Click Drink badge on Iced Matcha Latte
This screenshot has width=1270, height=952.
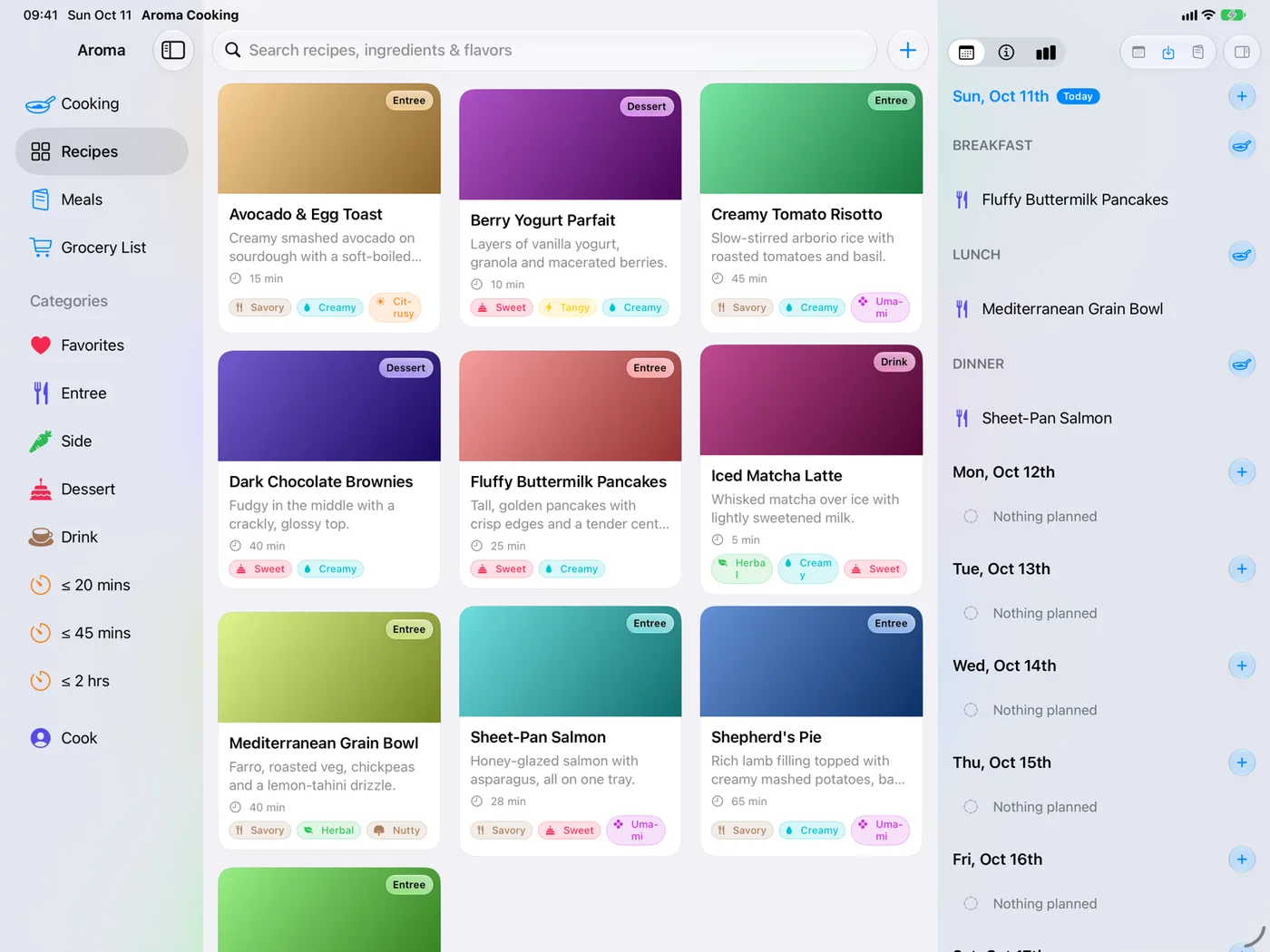[894, 363]
